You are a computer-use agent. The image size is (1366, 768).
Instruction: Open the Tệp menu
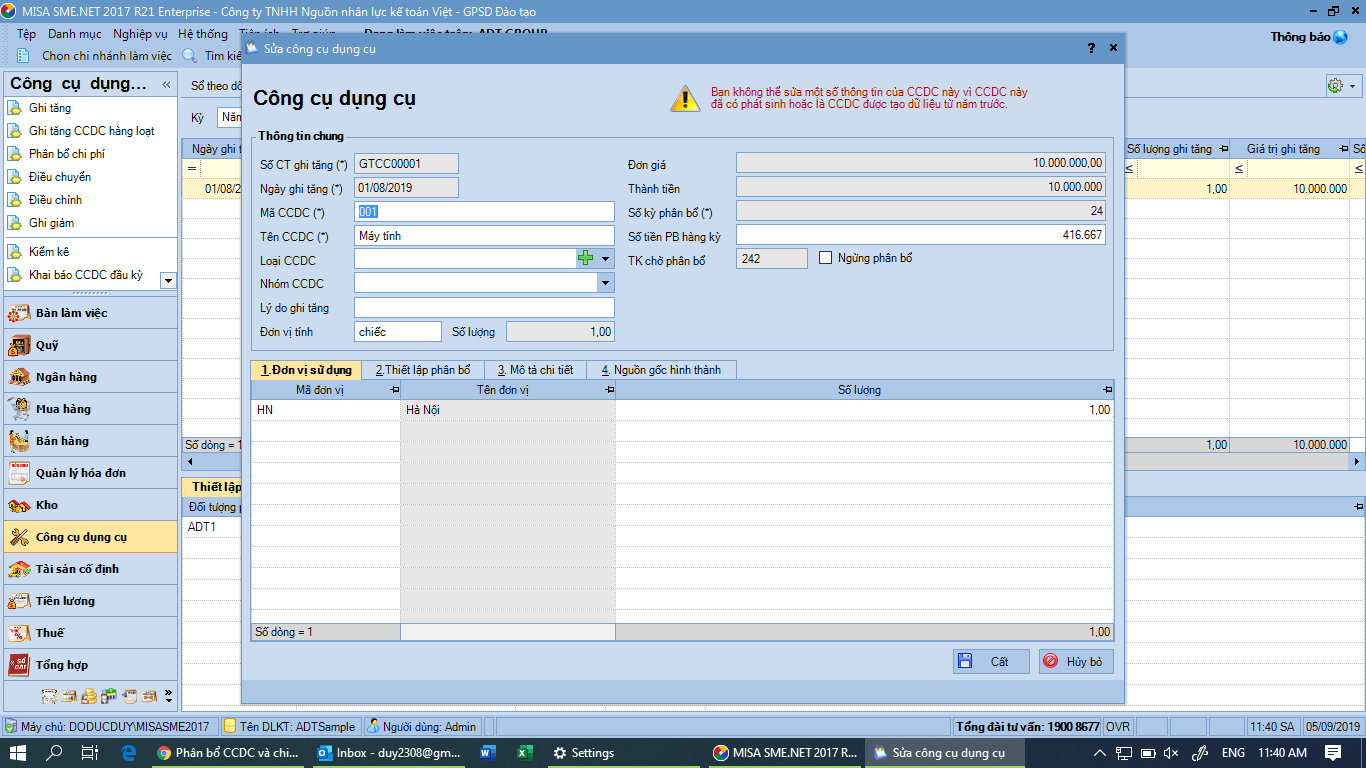pyautogui.click(x=27, y=34)
